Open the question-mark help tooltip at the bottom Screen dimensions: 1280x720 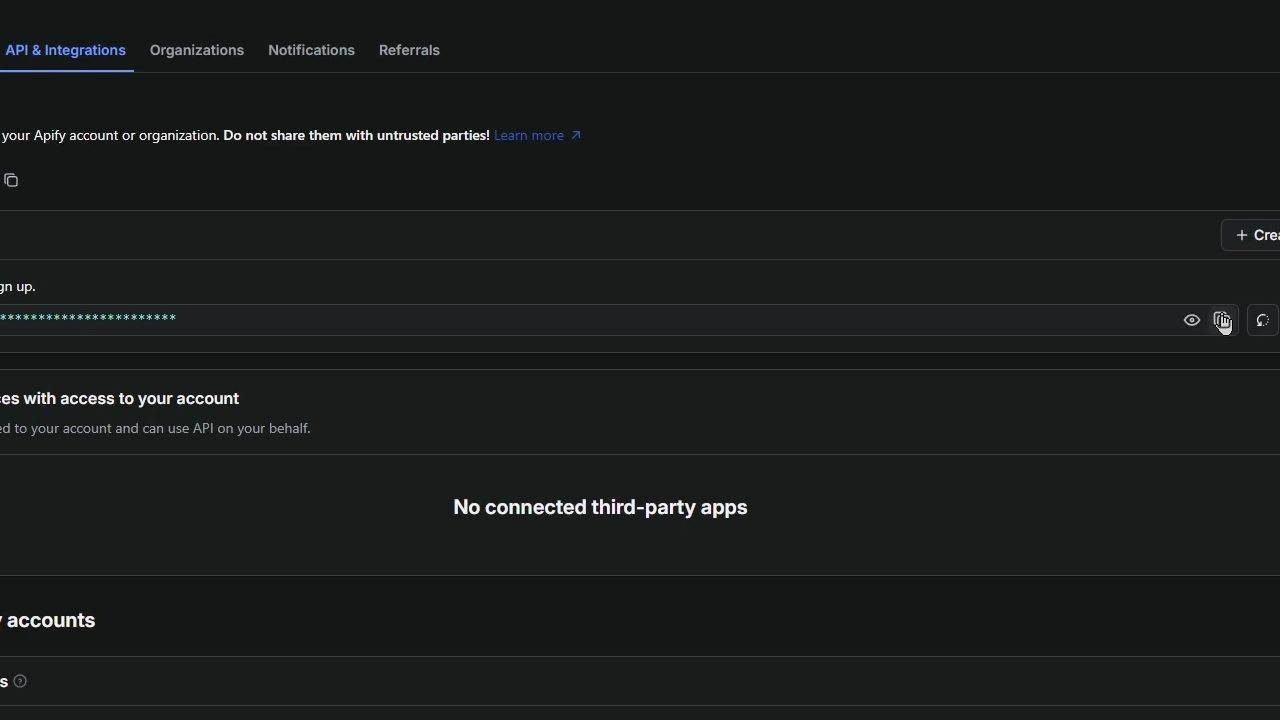20,681
